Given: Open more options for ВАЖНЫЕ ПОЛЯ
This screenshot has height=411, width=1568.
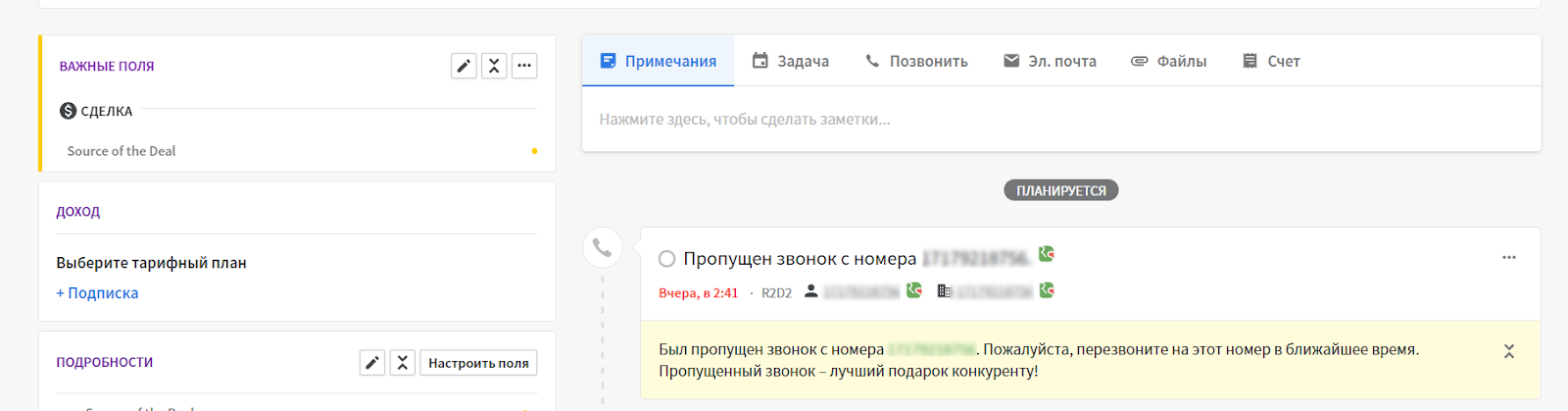Looking at the screenshot, I should (x=524, y=66).
